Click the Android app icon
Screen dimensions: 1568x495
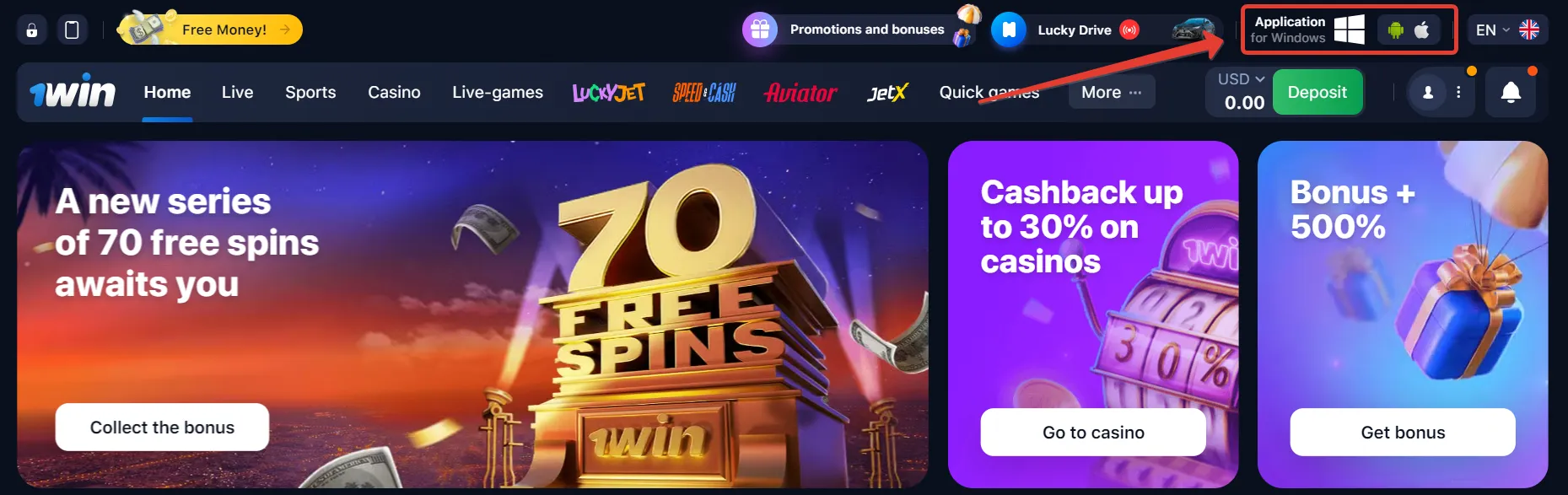pos(1396,30)
